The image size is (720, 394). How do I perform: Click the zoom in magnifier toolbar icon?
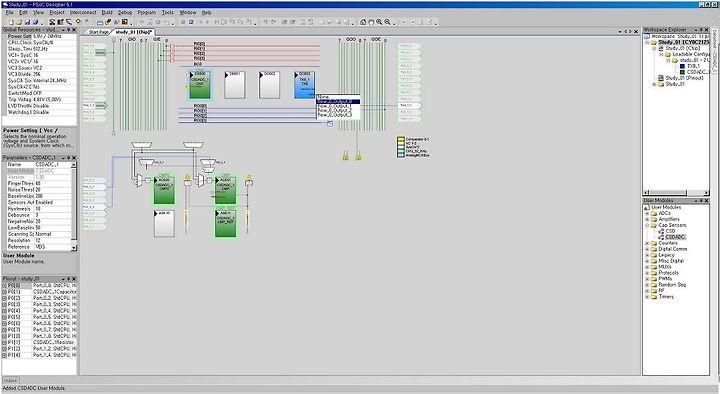[379, 22]
